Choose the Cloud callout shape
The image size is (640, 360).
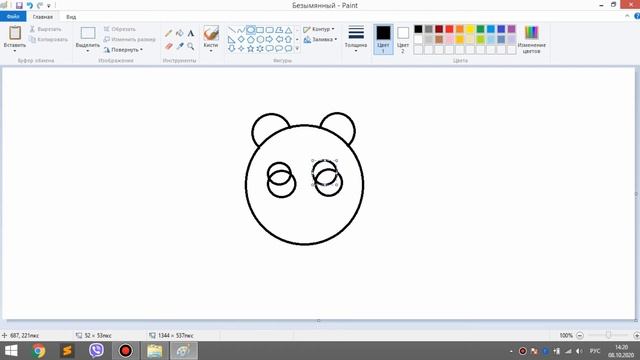(289, 49)
